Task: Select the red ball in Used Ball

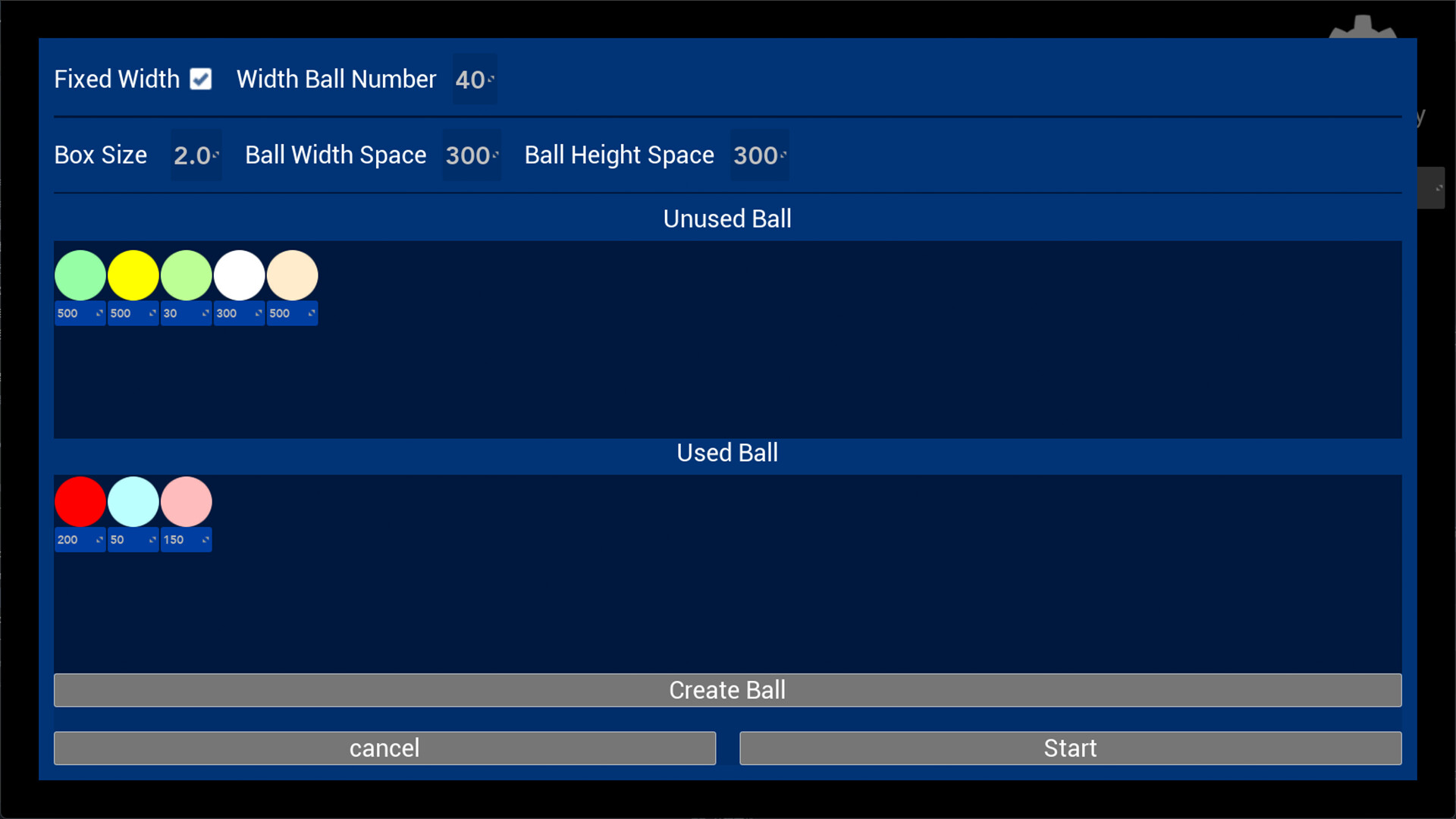Action: (x=80, y=502)
